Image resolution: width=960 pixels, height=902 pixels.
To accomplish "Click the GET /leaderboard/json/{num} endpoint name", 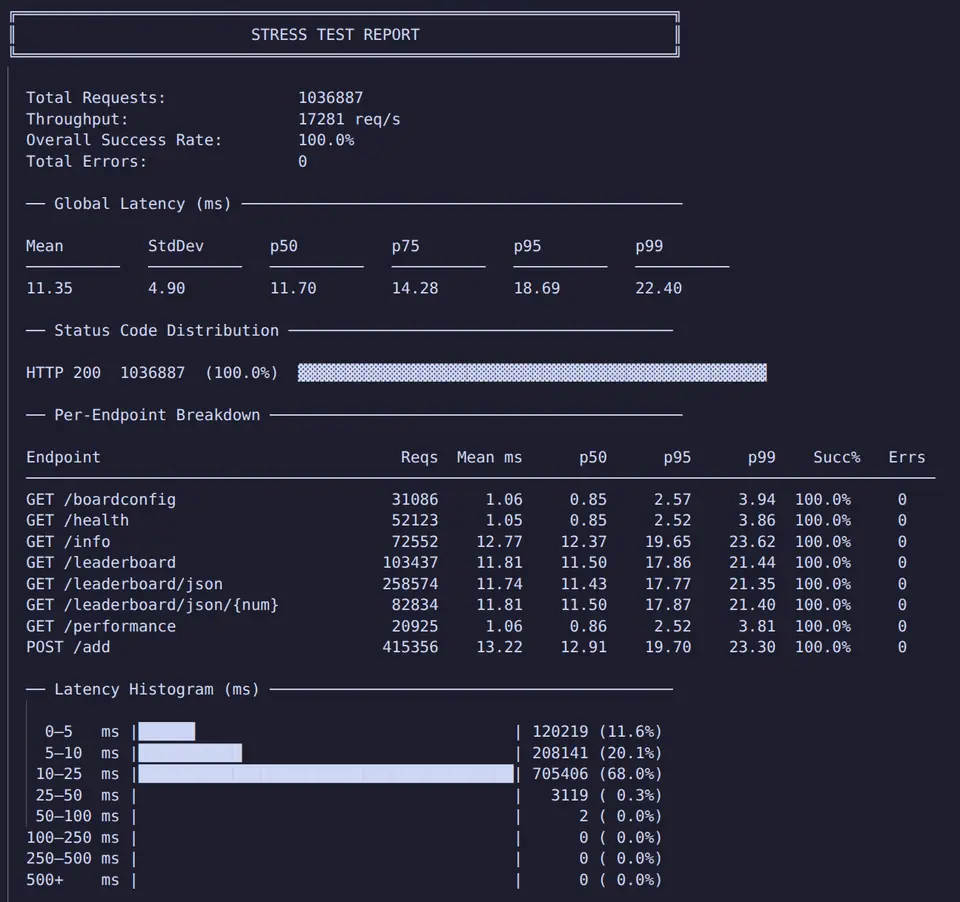I will coord(152,604).
